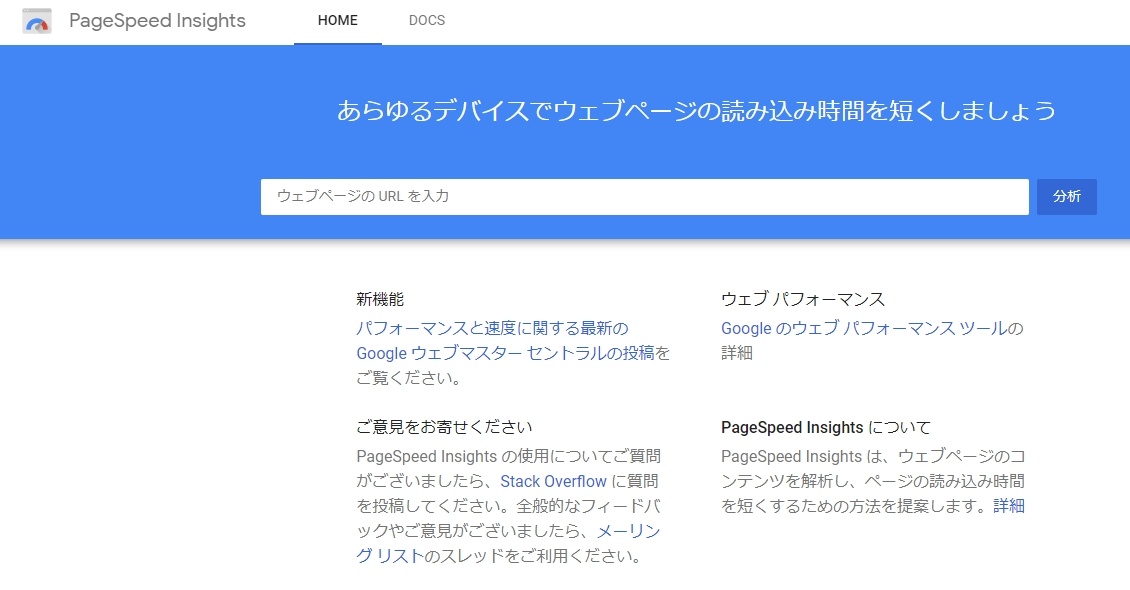This screenshot has width=1130, height=590.
Task: Click the 新機能 heading
Action: pyautogui.click(x=380, y=299)
